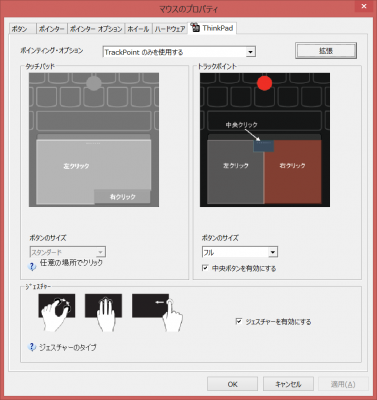The image size is (377, 400).
Task: Click the rotate gesture illustration
Action: click(x=57, y=312)
